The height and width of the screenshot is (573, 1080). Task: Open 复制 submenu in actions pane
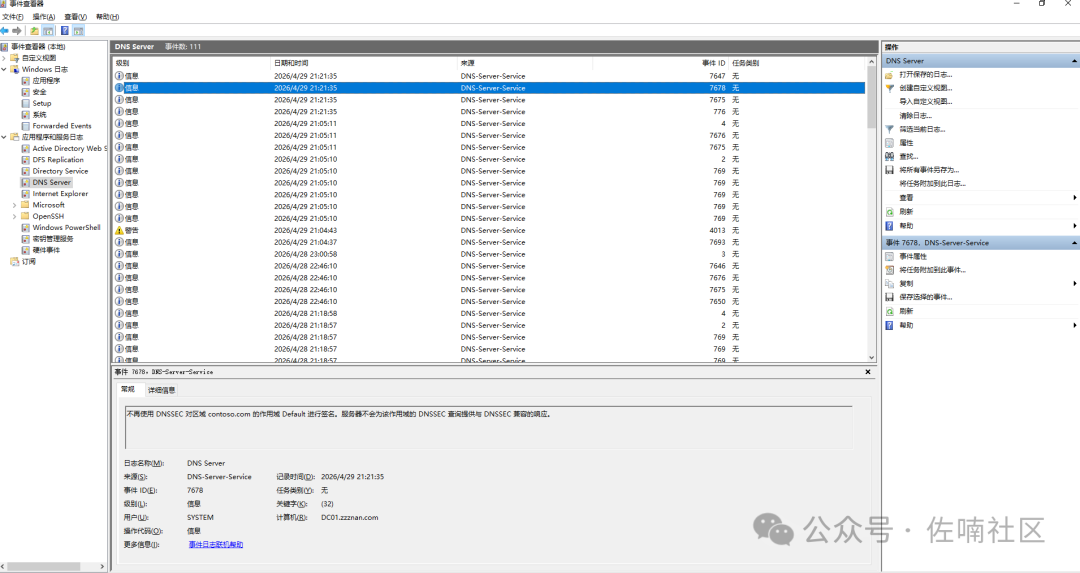[981, 284]
